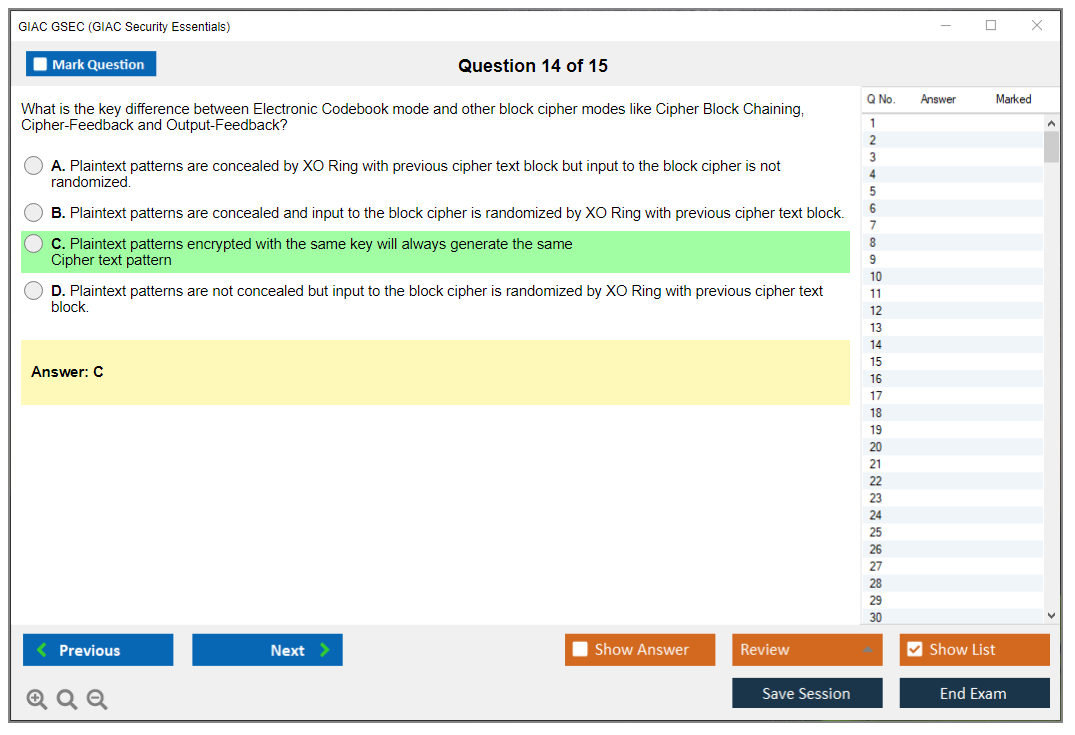Click the zoom in magnifier icon
This screenshot has height=735, width=1075.
click(x=37, y=700)
